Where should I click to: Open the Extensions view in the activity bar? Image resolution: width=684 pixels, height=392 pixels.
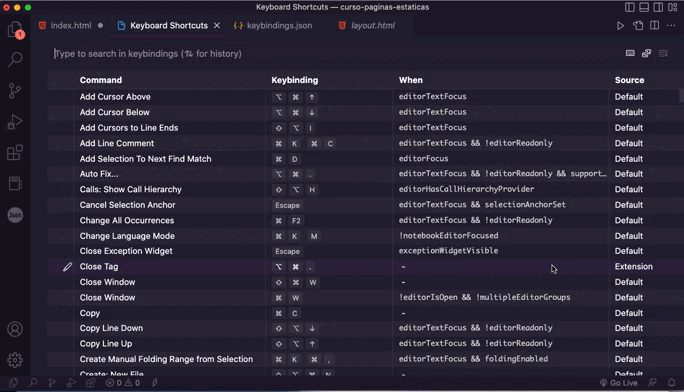click(x=15, y=153)
